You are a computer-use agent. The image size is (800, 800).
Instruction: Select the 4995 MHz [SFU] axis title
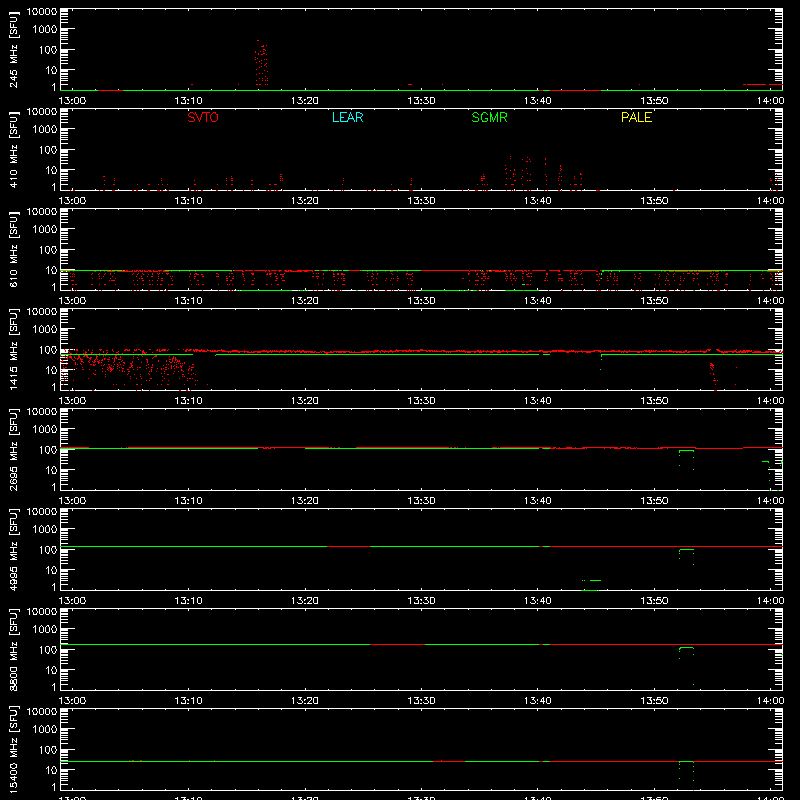pyautogui.click(x=13, y=549)
